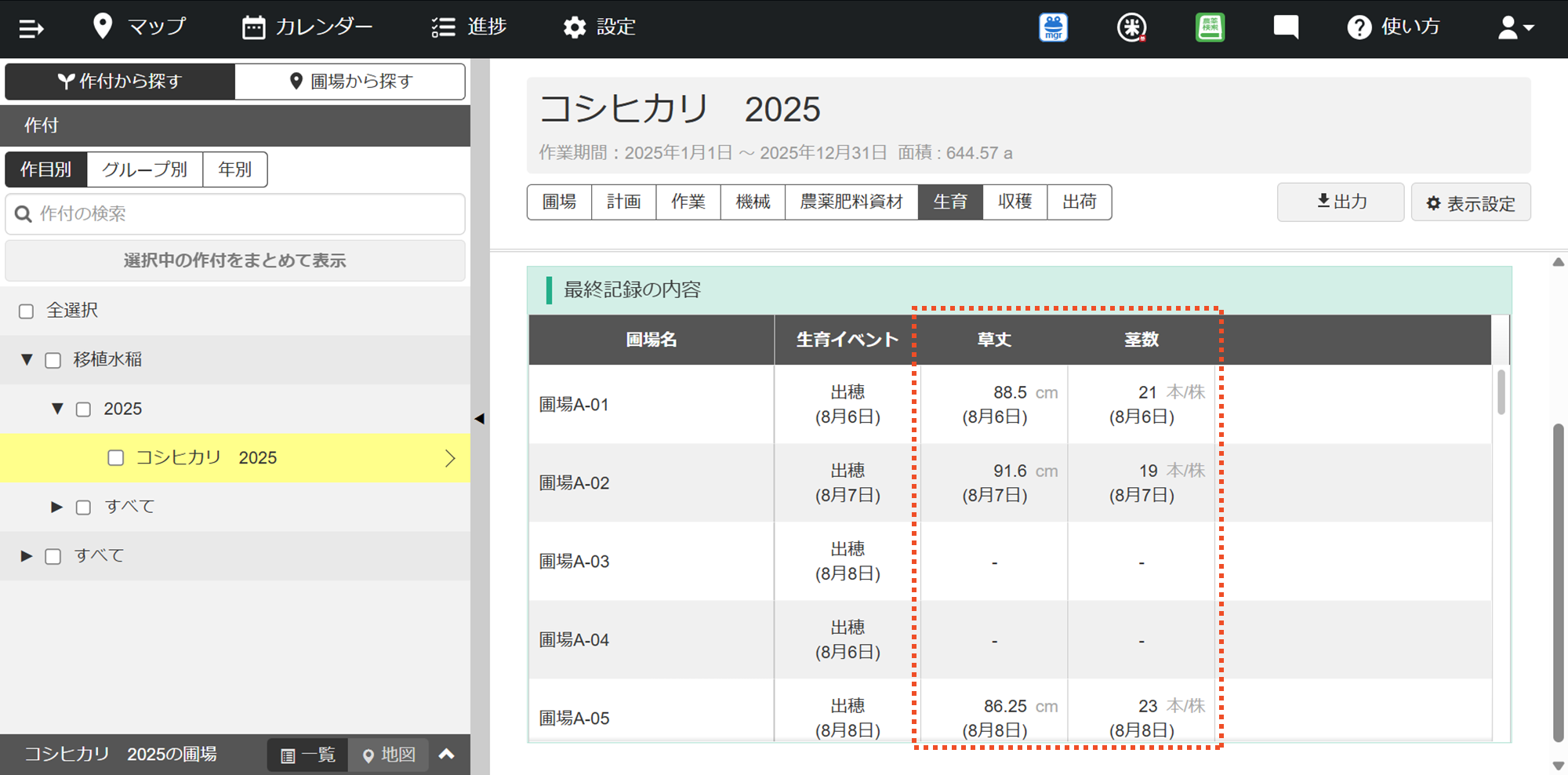
Task: Open the green pesticide search book icon
Action: click(1210, 27)
